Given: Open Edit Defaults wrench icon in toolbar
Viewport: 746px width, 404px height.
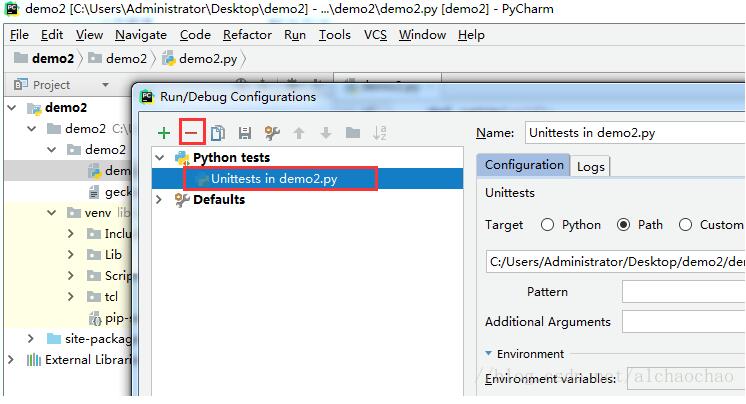Looking at the screenshot, I should coord(272,133).
